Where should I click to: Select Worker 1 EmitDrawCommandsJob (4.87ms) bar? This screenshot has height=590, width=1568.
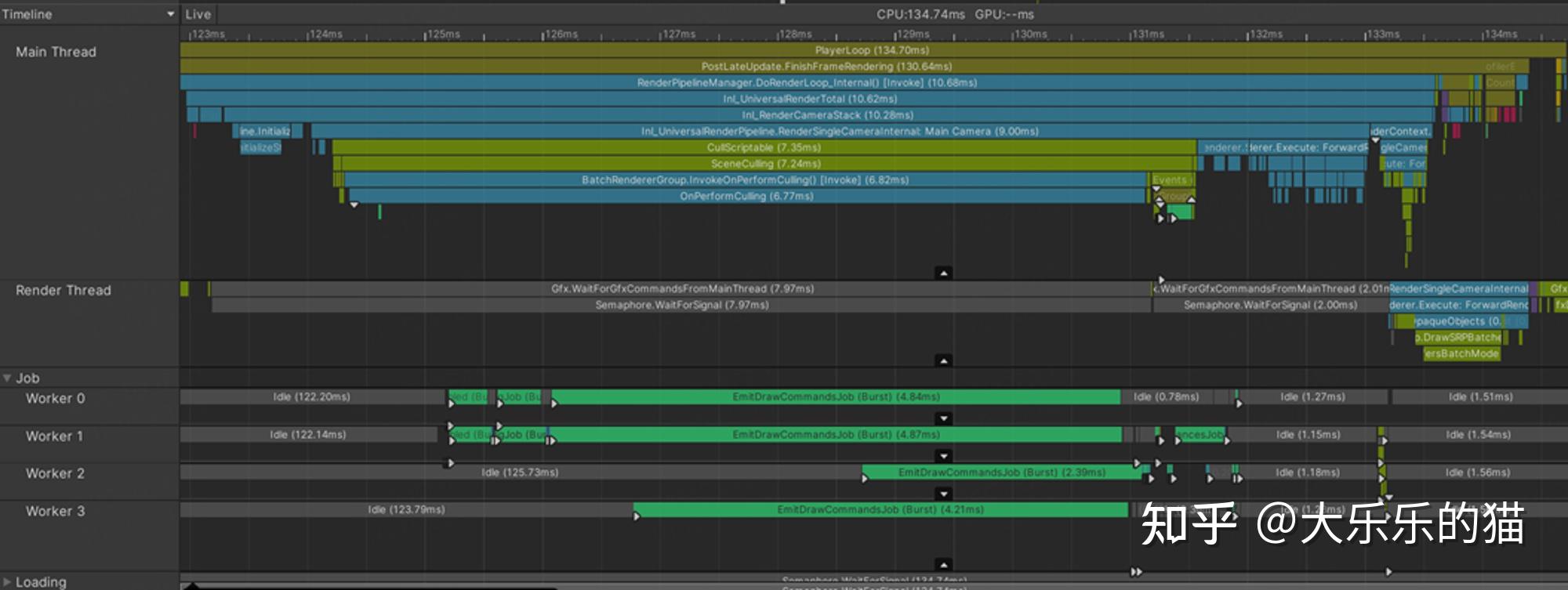coord(836,435)
